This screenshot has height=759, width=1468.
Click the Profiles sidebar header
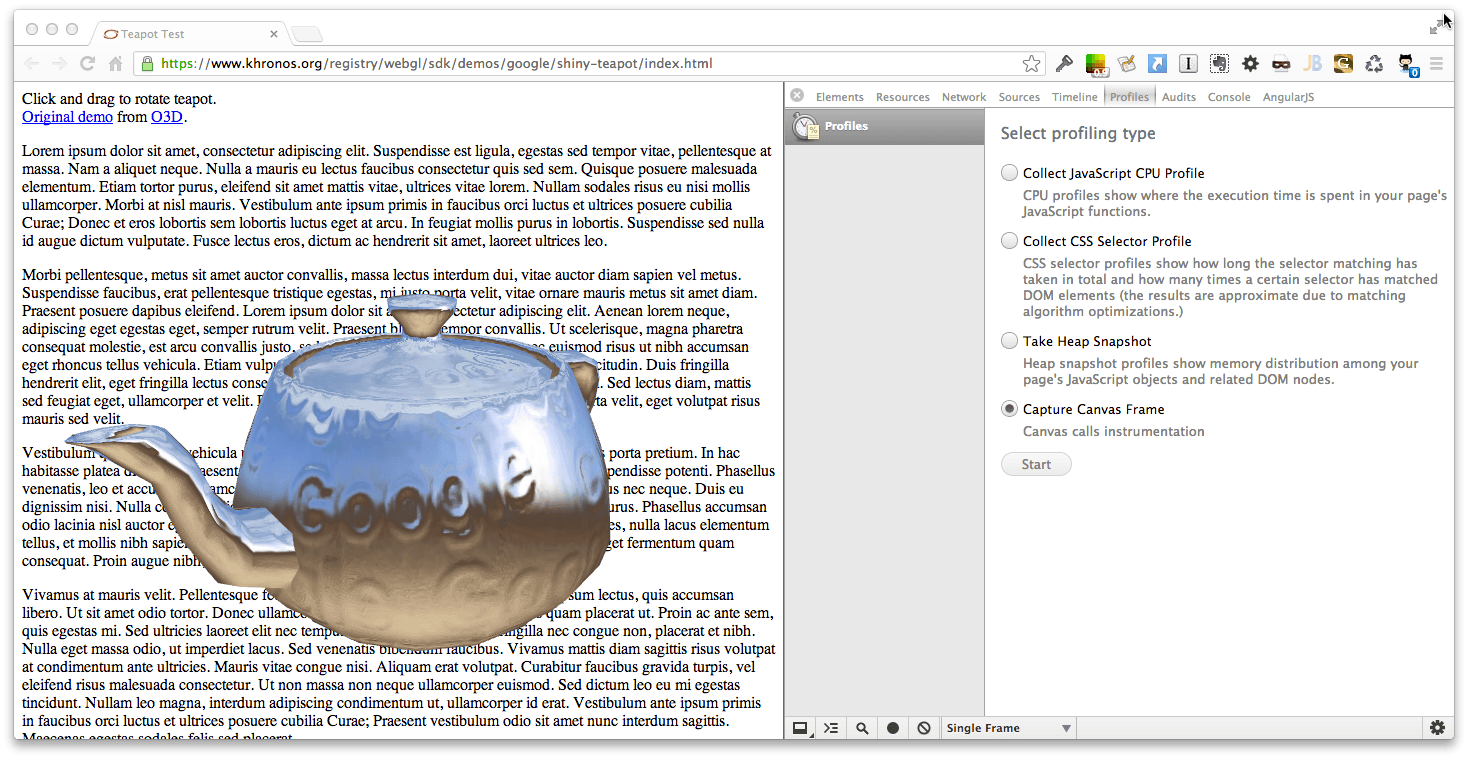click(884, 126)
